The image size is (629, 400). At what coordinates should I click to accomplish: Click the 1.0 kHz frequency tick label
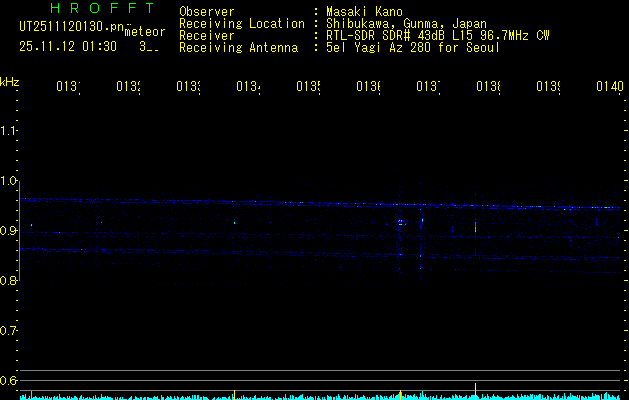(x=9, y=181)
